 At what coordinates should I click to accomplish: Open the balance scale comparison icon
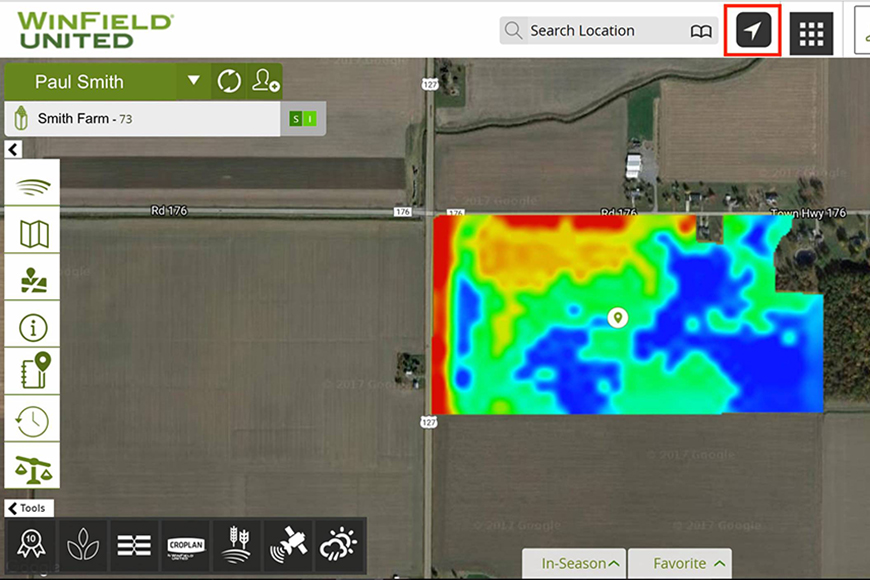click(33, 468)
